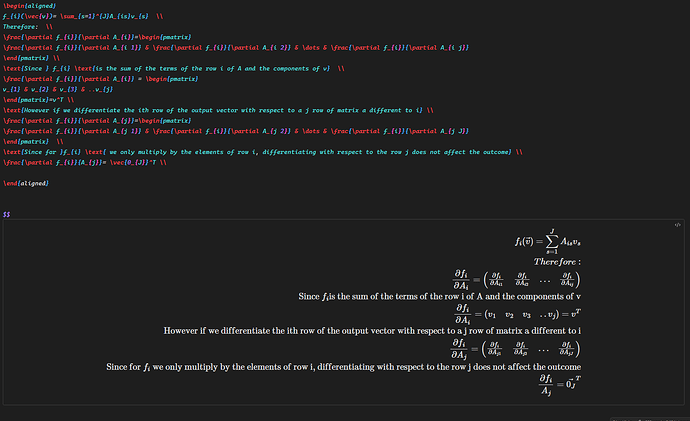This screenshot has width=690, height=421.
Task: Click rendered sentence starting 'However if we differentiate'
Action: pos(372,330)
